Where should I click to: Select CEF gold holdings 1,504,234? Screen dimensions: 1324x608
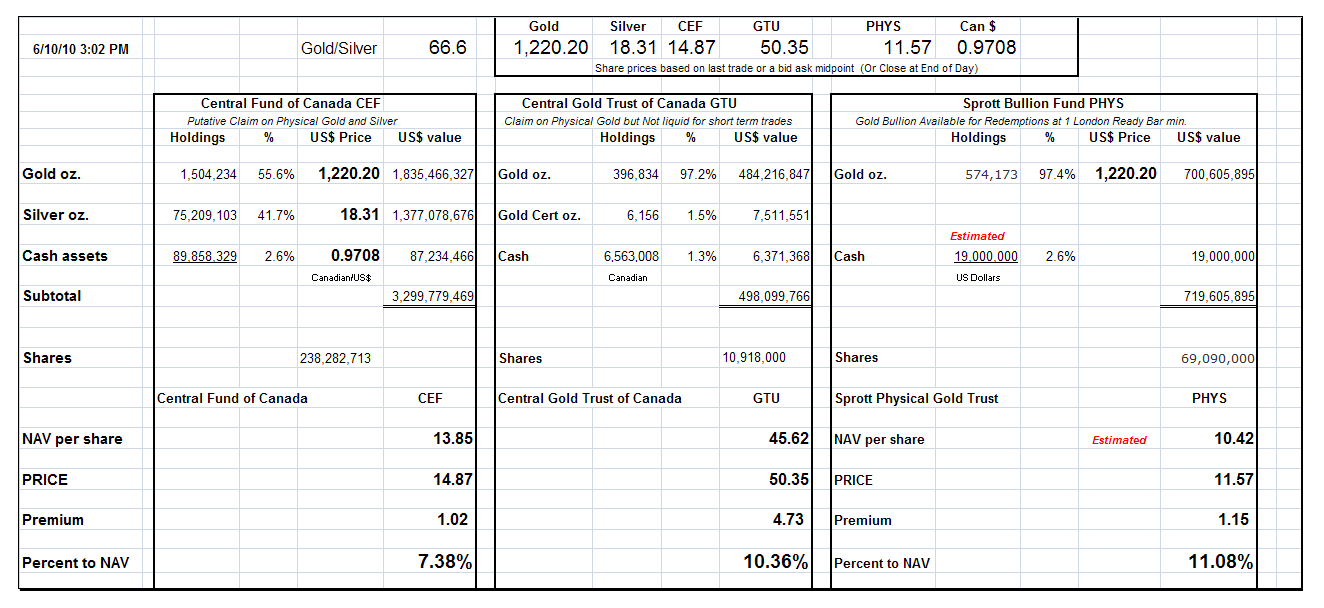[208, 174]
